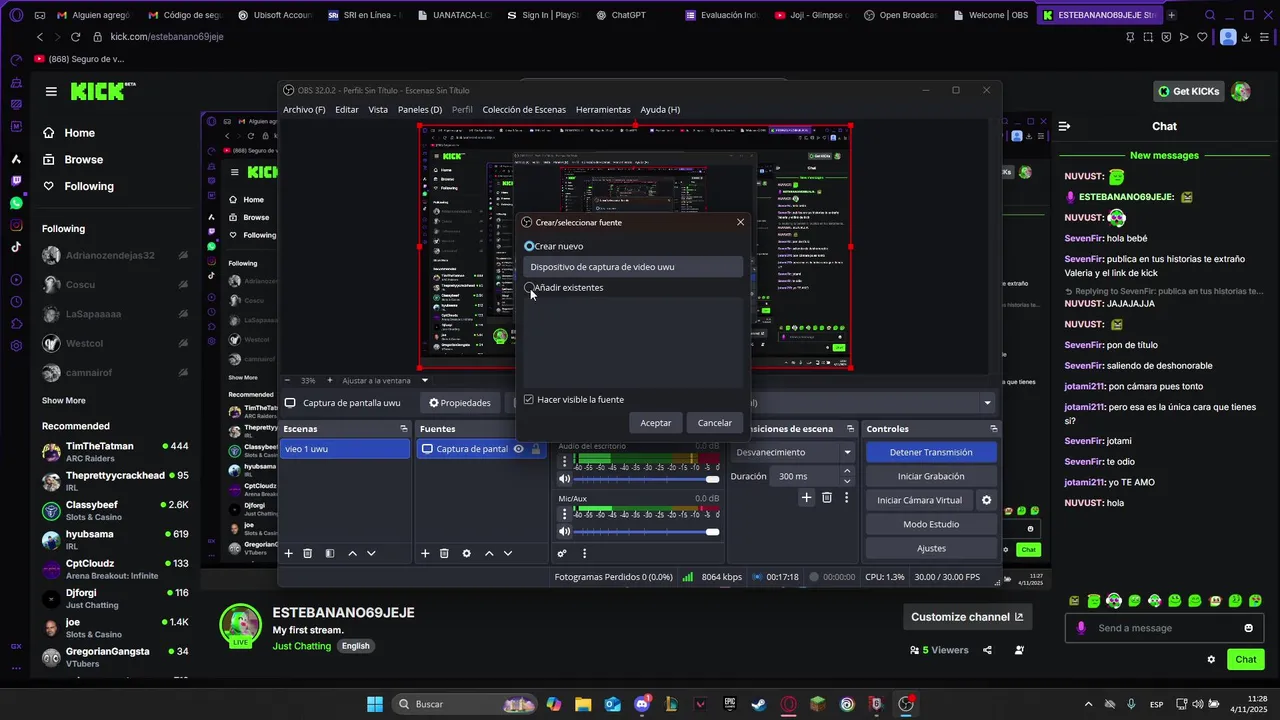Screen dimensions: 1280x720
Task: Add a scene transition with plus icon
Action: point(806,497)
